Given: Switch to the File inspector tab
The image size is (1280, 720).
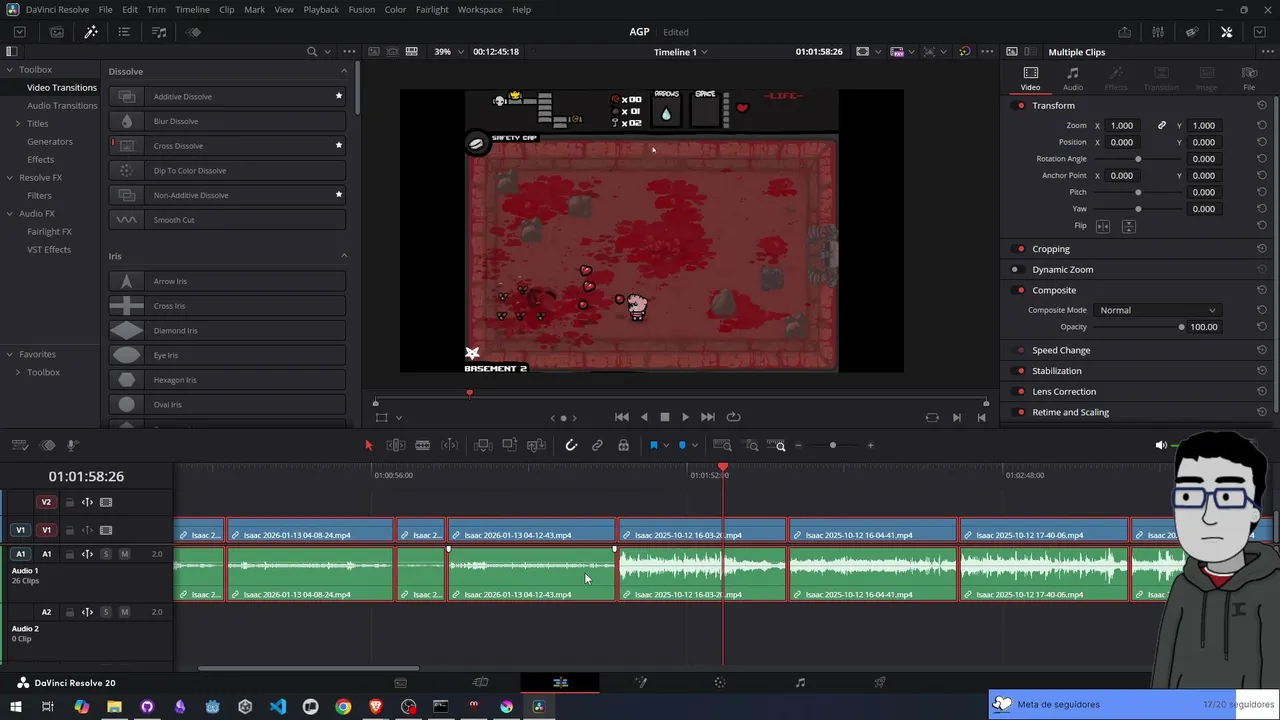Looking at the screenshot, I should [1249, 79].
